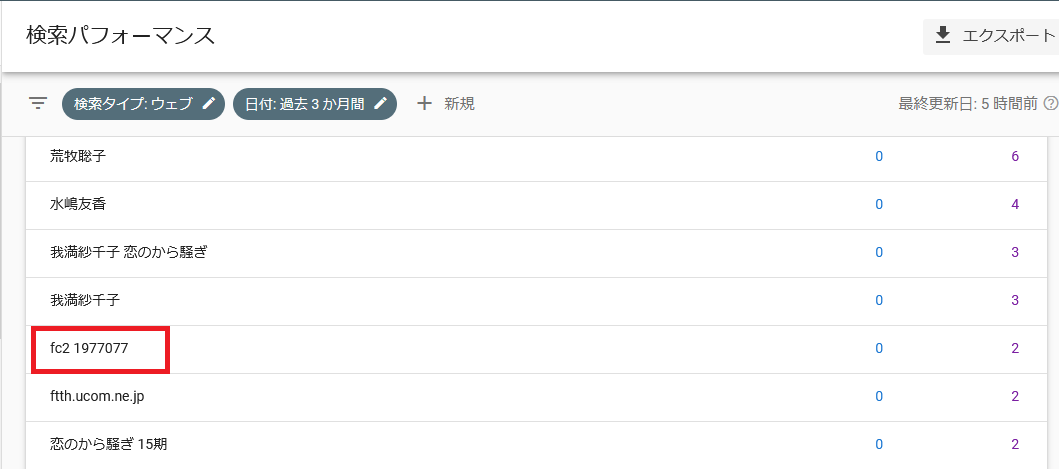This screenshot has height=469, width=1059.
Task: Click pencil icon on 検索タイプ chip
Action: click(x=209, y=103)
